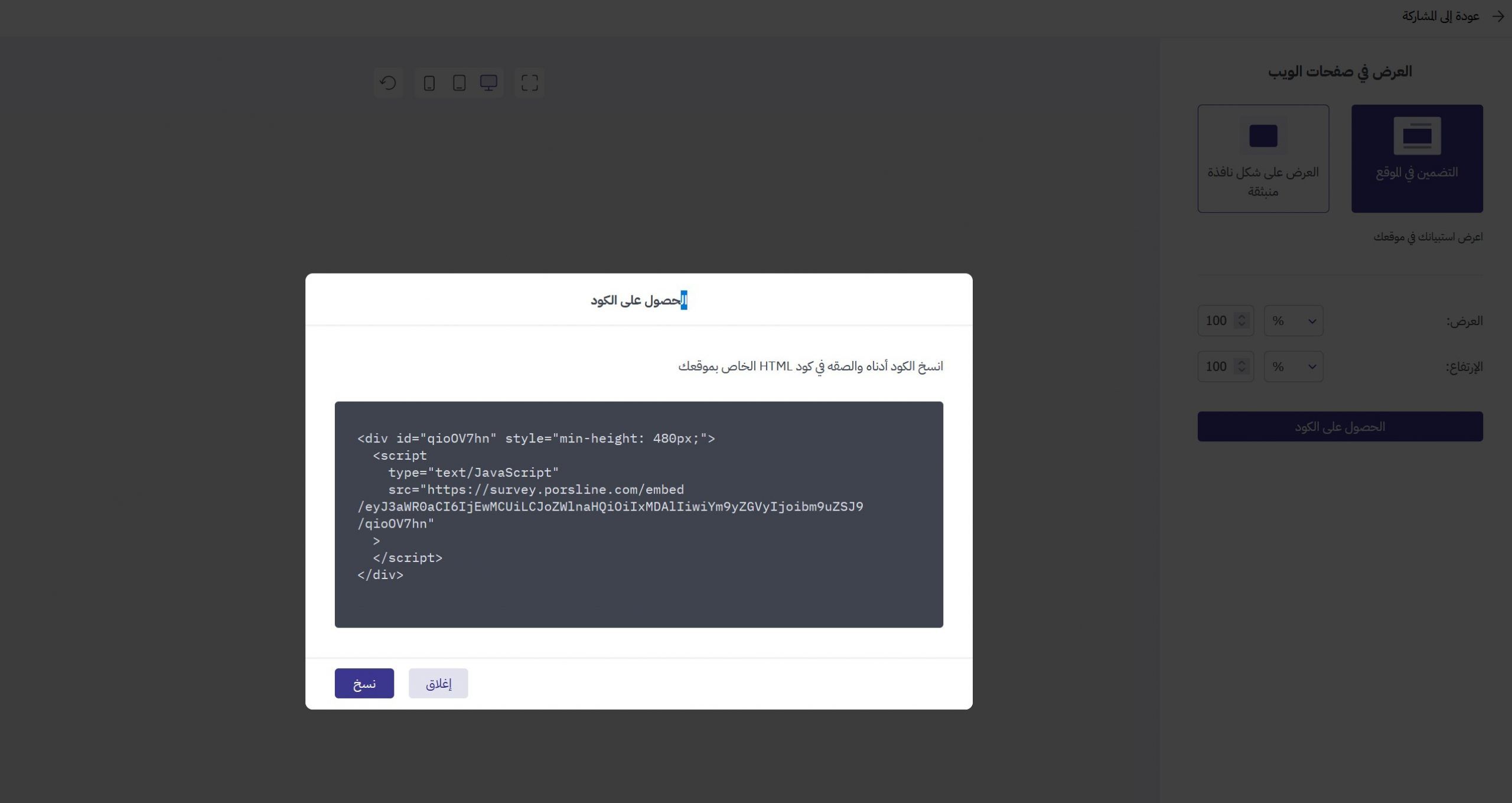Click the dialog title الحصول على الكود
1512x803 pixels.
pyautogui.click(x=639, y=300)
